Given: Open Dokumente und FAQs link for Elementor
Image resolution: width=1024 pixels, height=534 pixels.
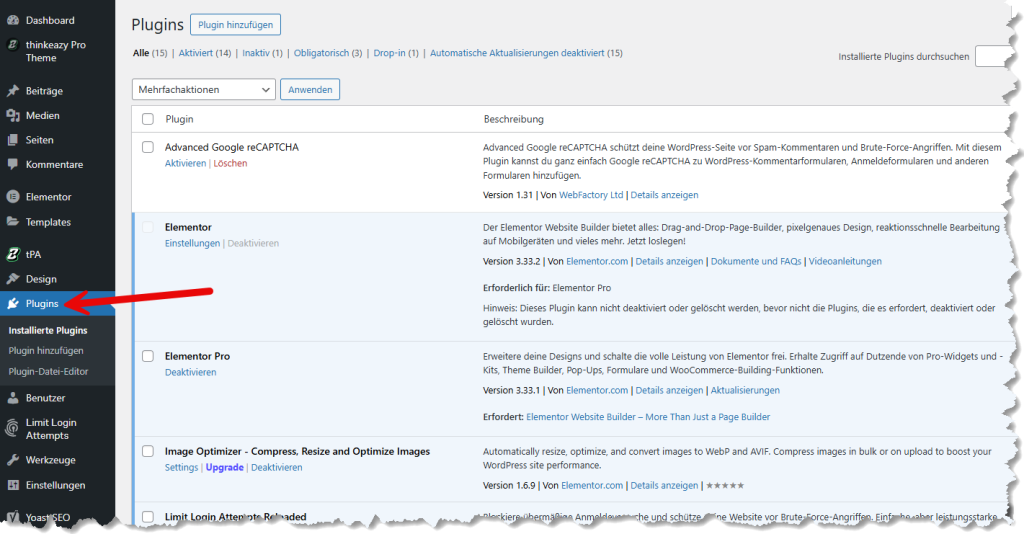Looking at the screenshot, I should tap(756, 261).
